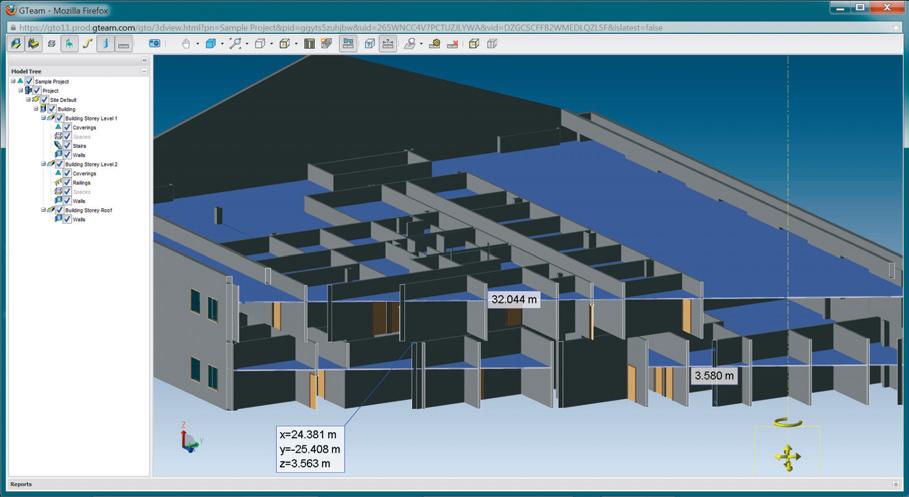909x497 pixels.
Task: Uncheck Building Storey Roof checkbox
Action: click(59, 210)
